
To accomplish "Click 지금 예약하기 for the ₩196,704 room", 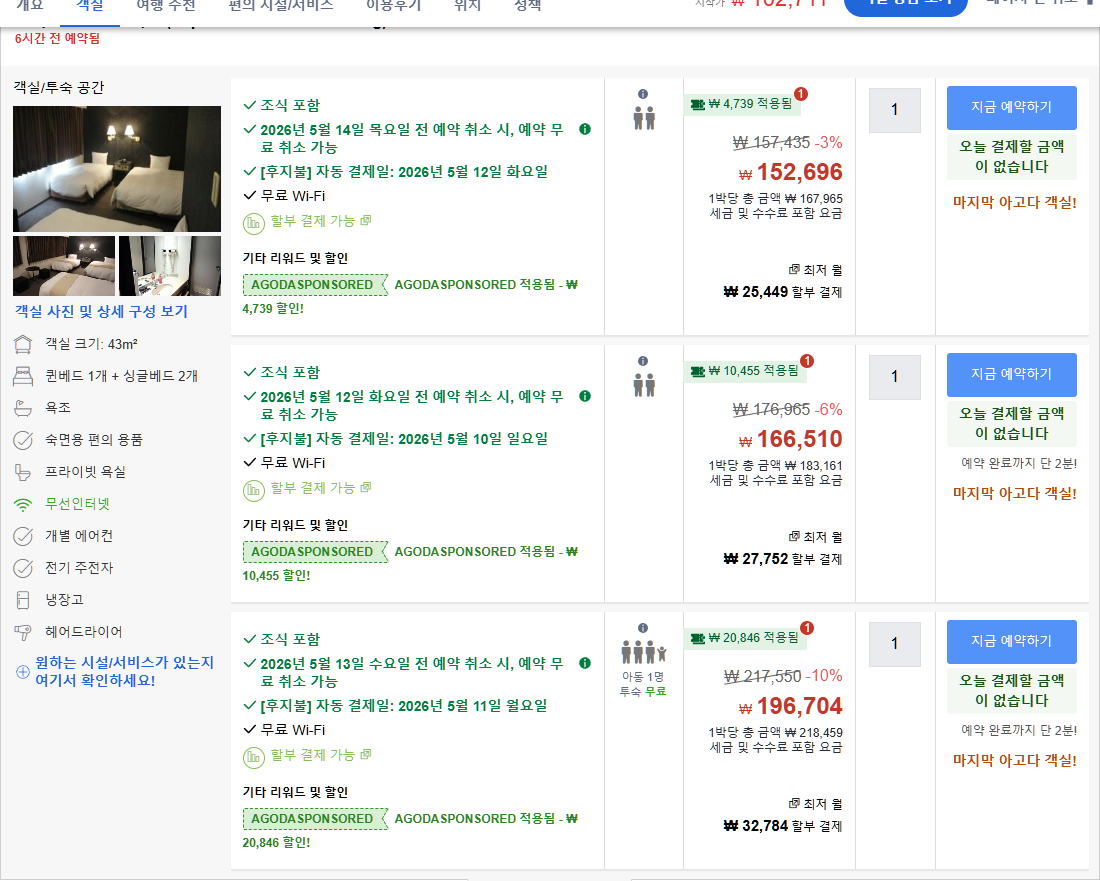I will [x=1012, y=642].
